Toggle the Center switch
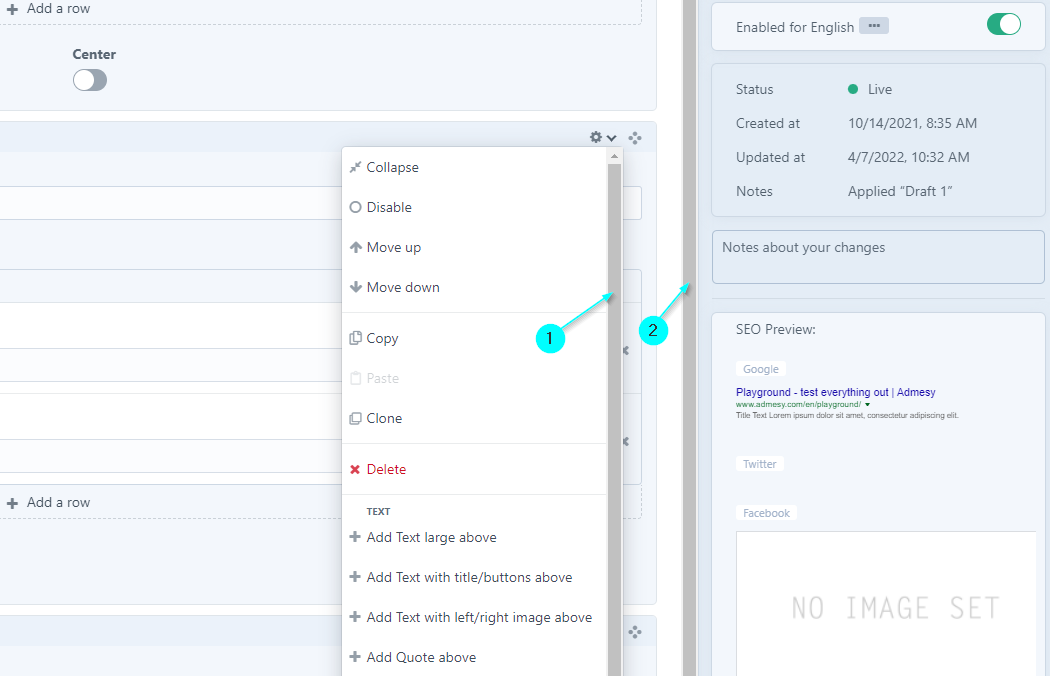 coord(90,80)
